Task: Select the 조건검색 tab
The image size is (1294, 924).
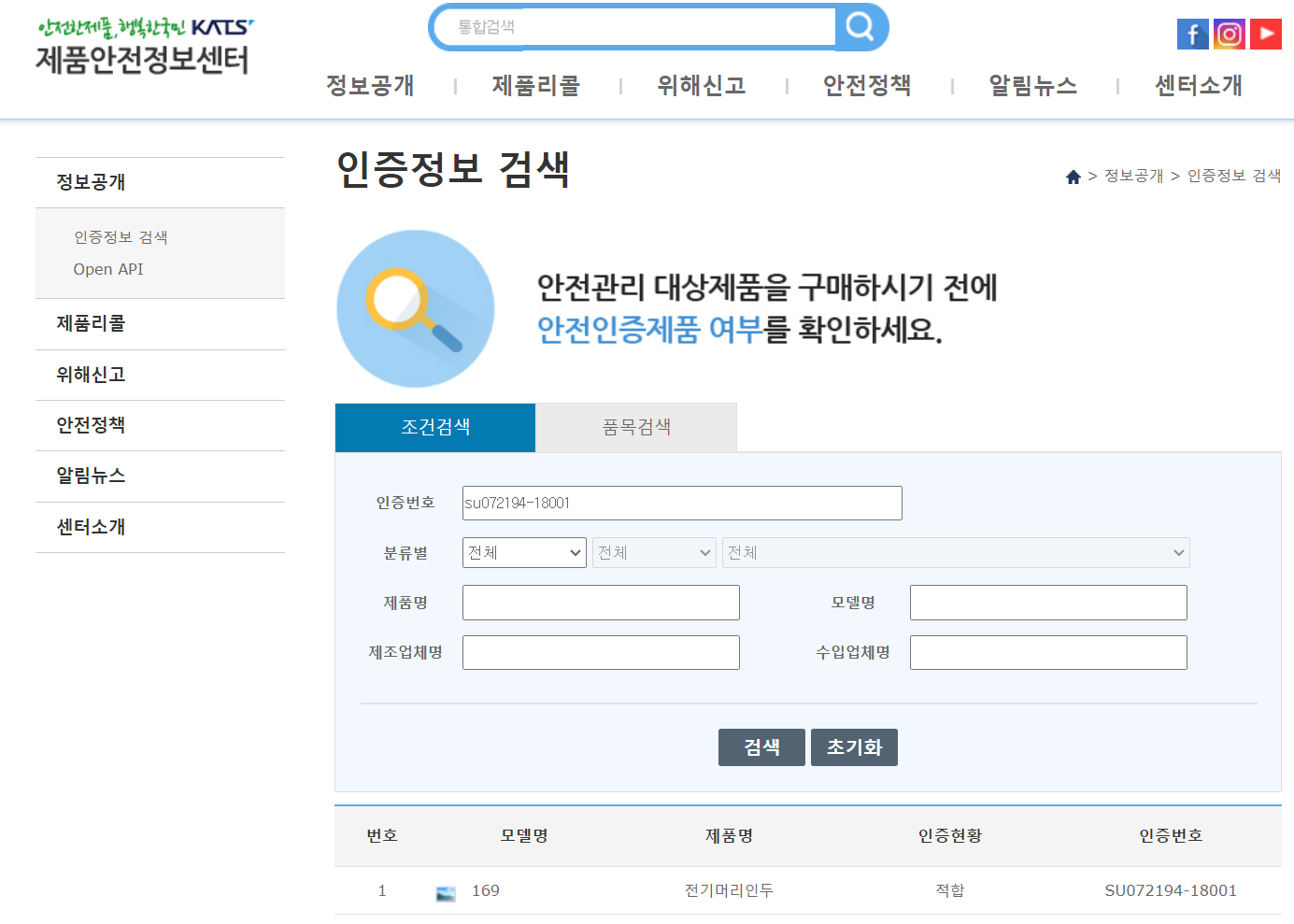Action: 435,427
